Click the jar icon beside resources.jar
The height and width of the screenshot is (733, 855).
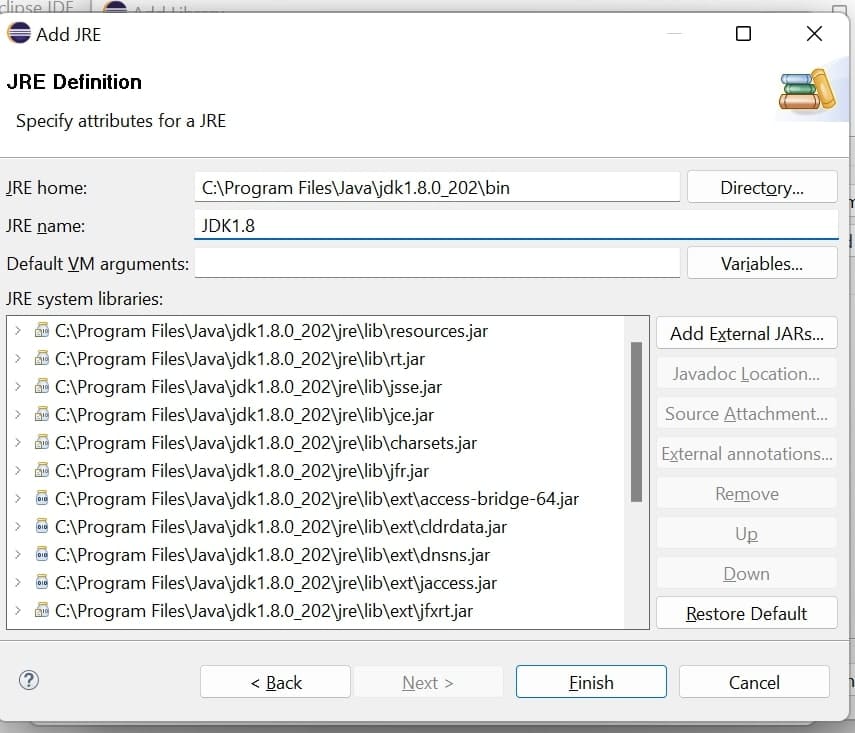coord(42,330)
